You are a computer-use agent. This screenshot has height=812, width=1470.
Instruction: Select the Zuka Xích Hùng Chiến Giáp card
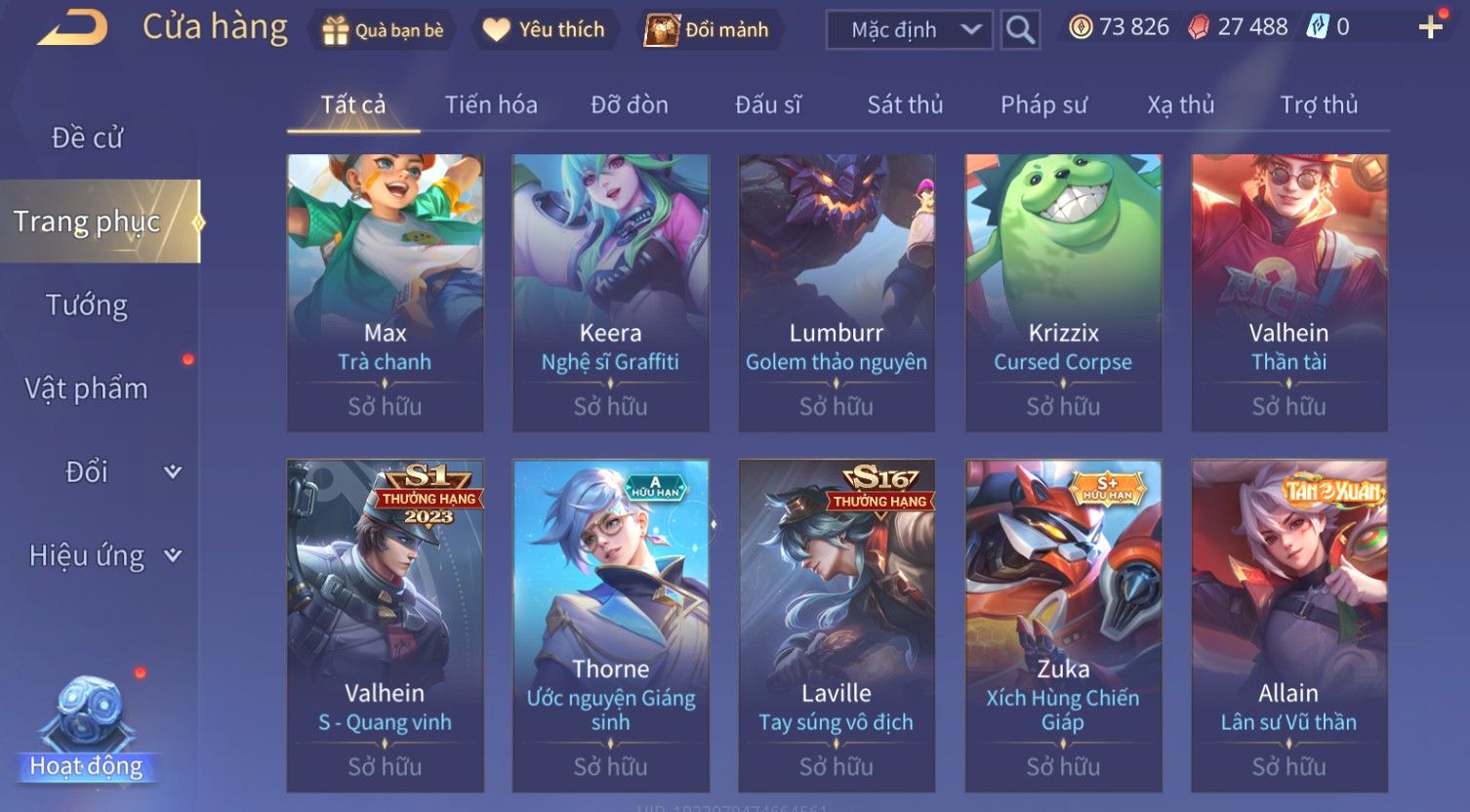click(x=1063, y=626)
